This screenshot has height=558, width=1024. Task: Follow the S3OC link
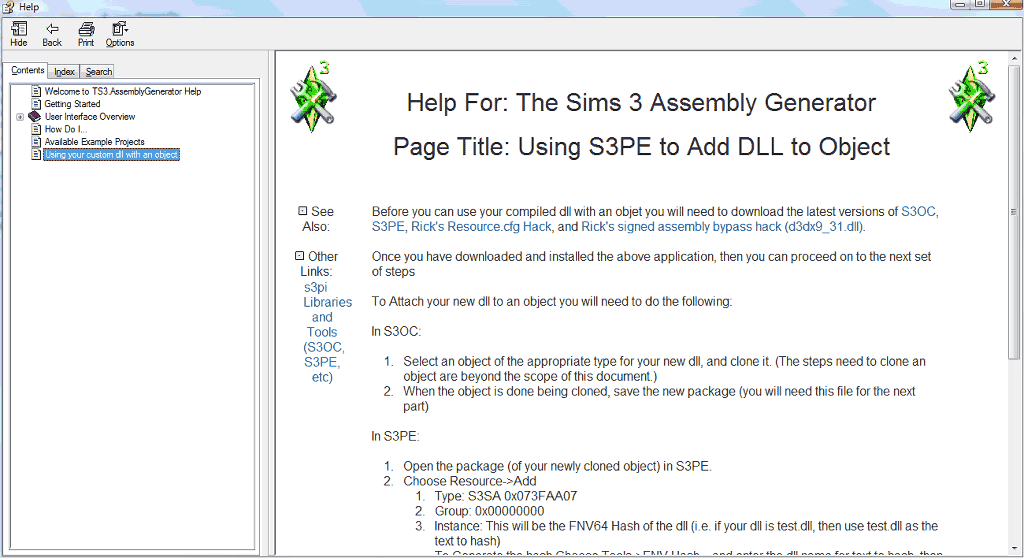point(918,212)
